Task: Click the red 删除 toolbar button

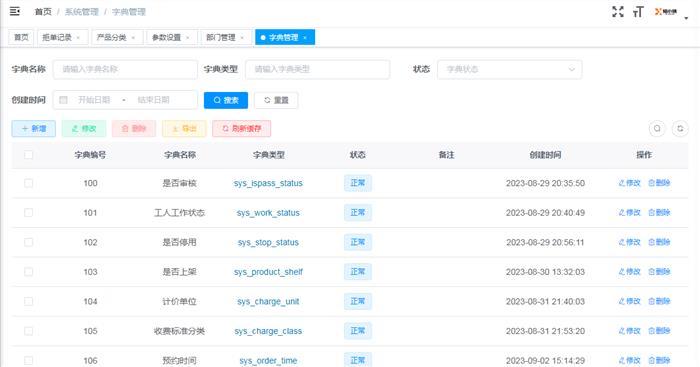Action: [x=134, y=129]
